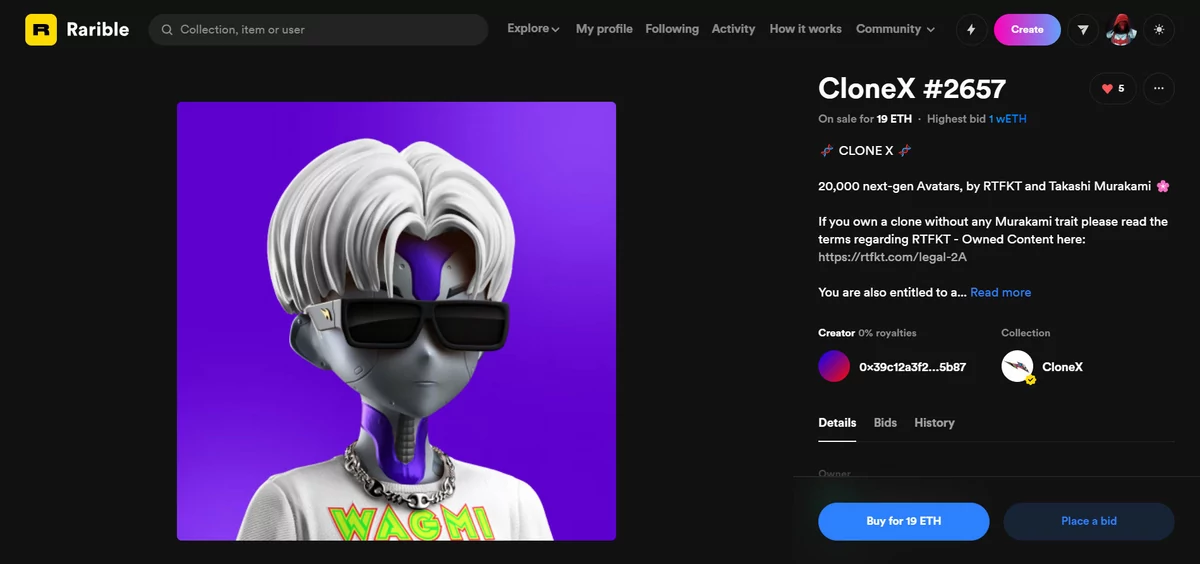This screenshot has width=1200, height=564.
Task: Switch to the Bids tab
Action: coord(885,423)
